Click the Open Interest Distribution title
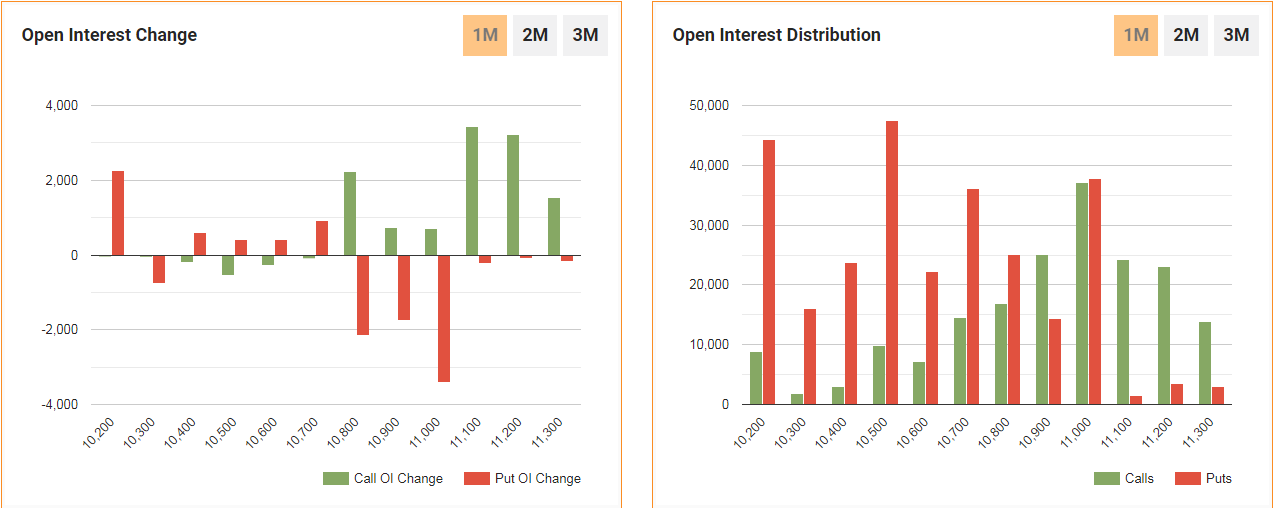 776,35
